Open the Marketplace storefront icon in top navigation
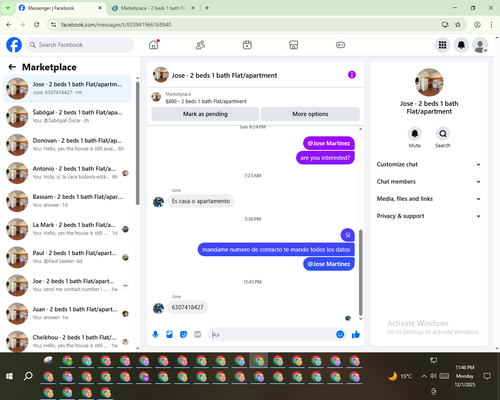Image resolution: width=500 pixels, height=400 pixels. click(294, 45)
